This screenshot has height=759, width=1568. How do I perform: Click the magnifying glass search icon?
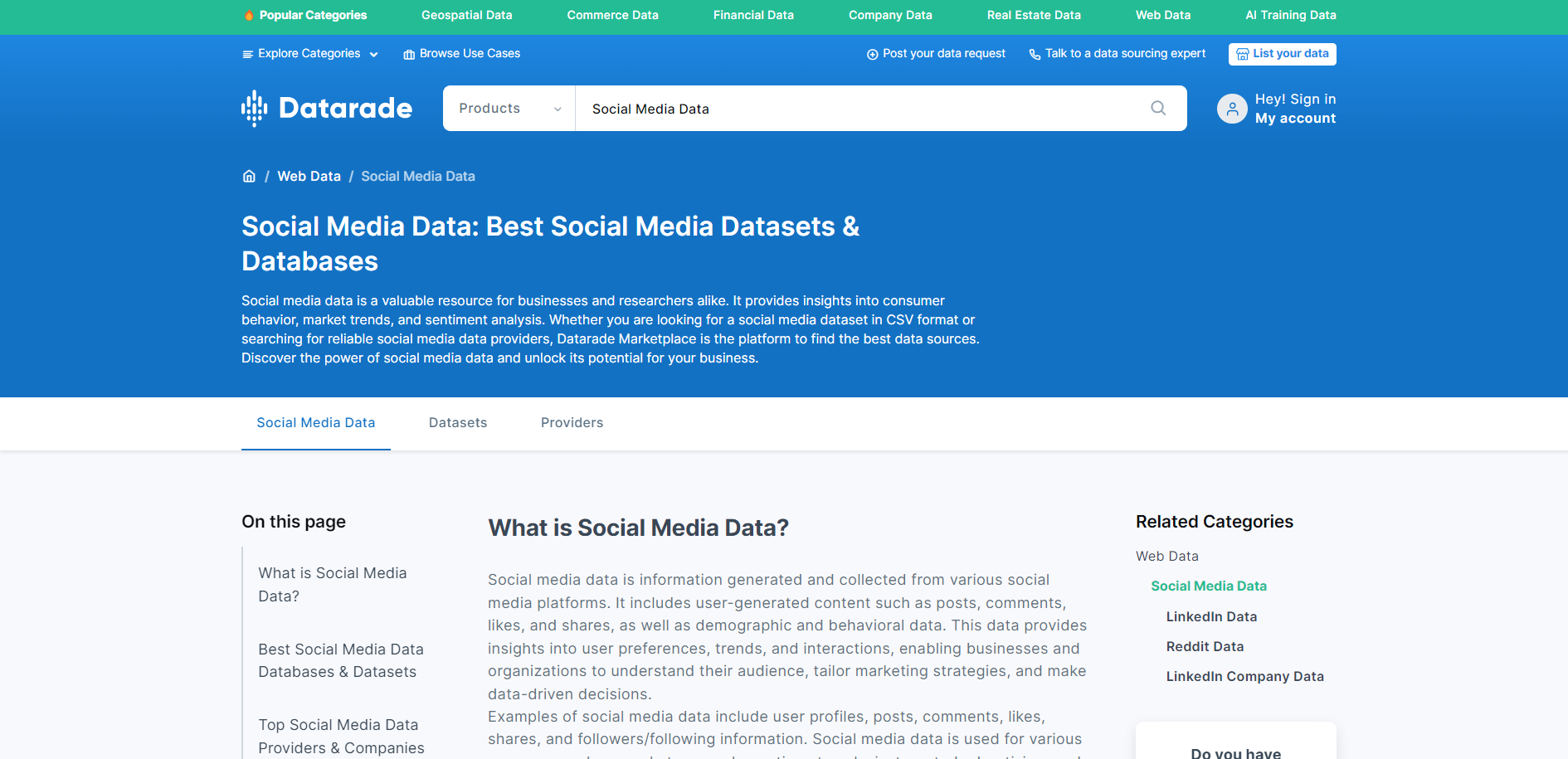pos(1158,108)
